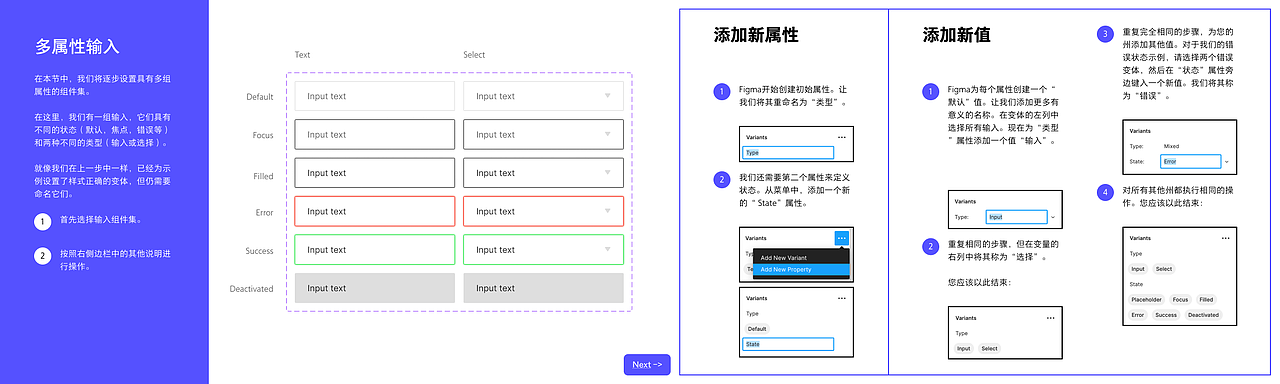The width and height of the screenshot is (1280, 384).
Task: Click the gray Deactivated row select field
Action: [544, 288]
